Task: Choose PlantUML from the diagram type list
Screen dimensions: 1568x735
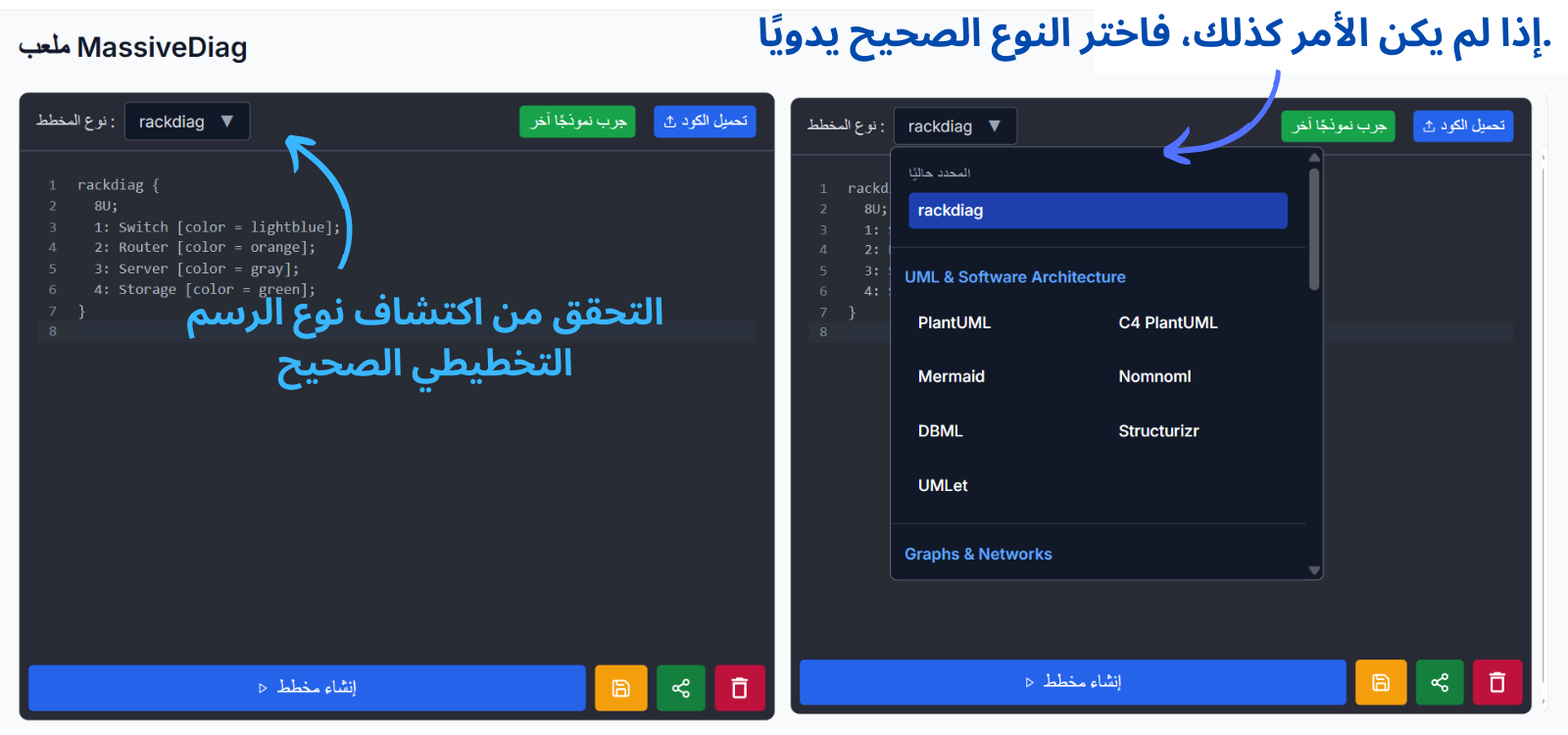Action: click(x=954, y=322)
